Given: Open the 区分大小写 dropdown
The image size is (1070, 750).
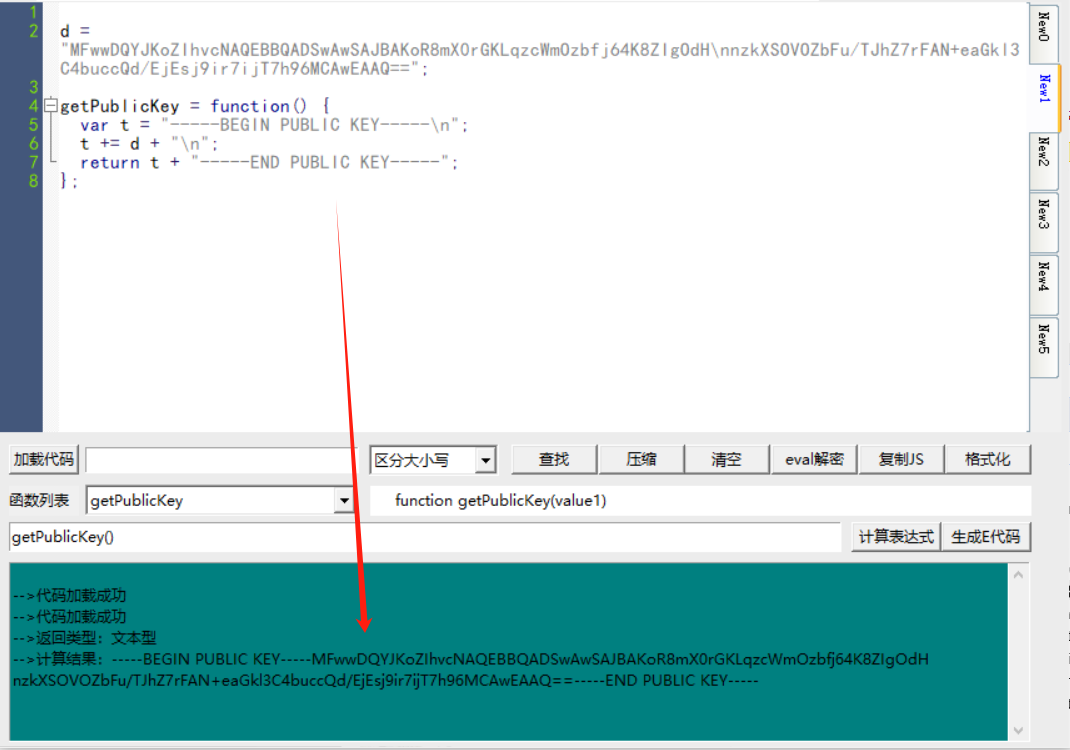Looking at the screenshot, I should point(485,460).
